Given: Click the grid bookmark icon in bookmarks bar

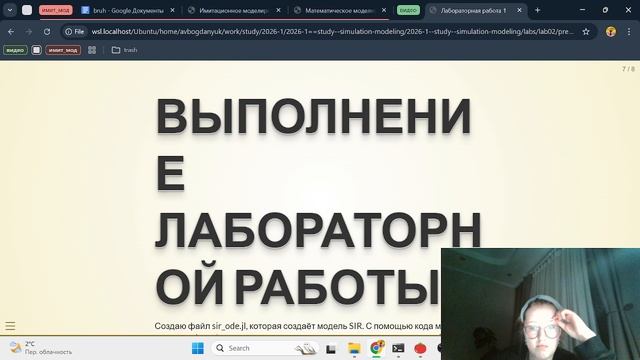Looking at the screenshot, I should pyautogui.click(x=92, y=50).
